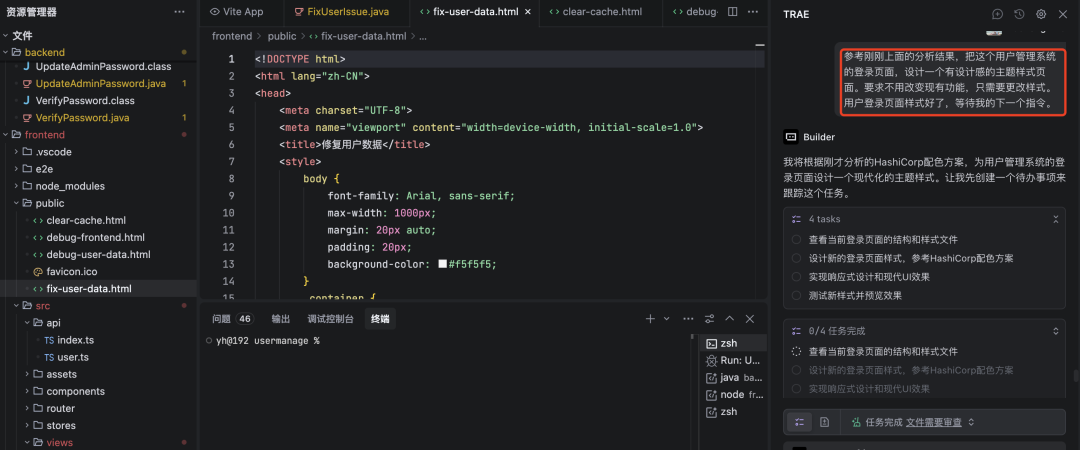The width and height of the screenshot is (1080, 450).
Task: Click the Builder agent icon
Action: tap(791, 136)
